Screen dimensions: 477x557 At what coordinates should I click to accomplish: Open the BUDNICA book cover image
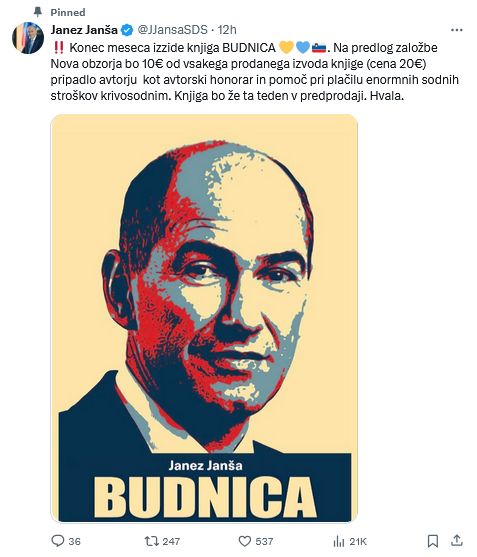pyautogui.click(x=204, y=318)
